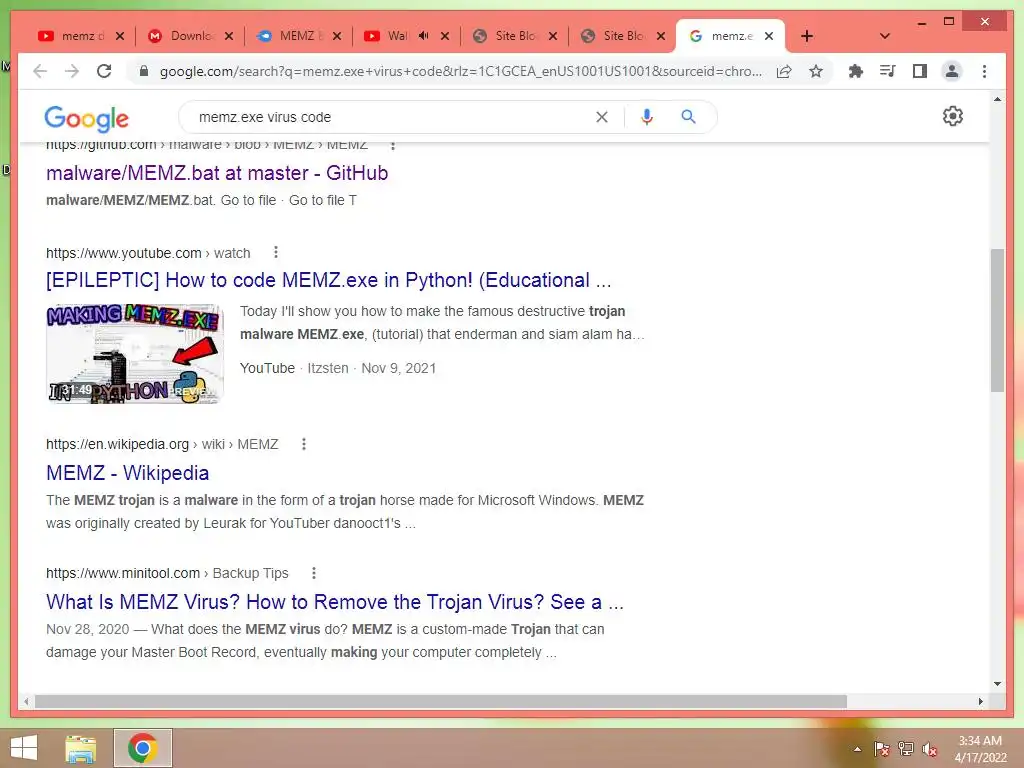Open the Making MEMZ.exe video thumbnail
This screenshot has height=768, width=1024.
pos(135,353)
